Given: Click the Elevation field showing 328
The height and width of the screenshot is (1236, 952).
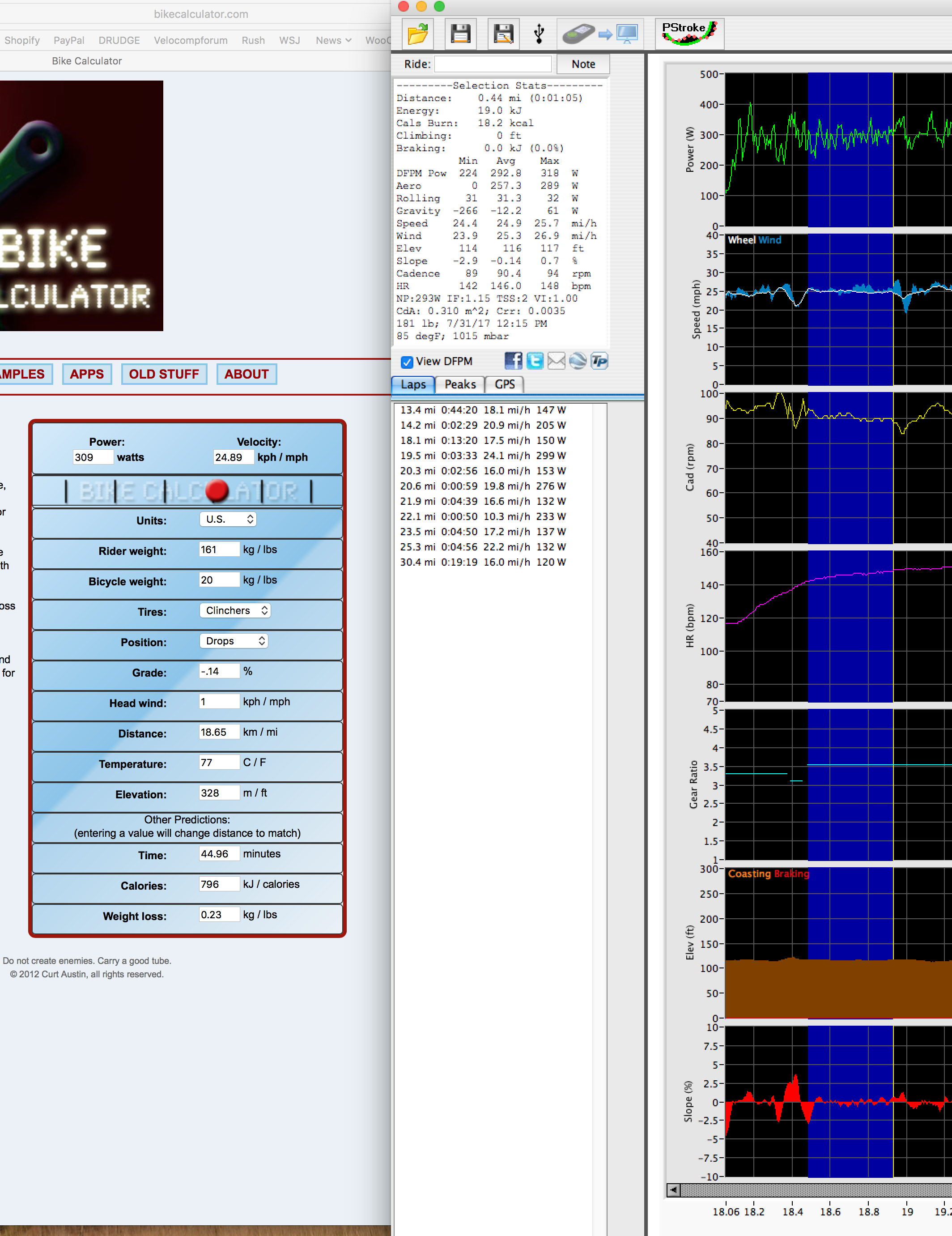Looking at the screenshot, I should (x=220, y=793).
